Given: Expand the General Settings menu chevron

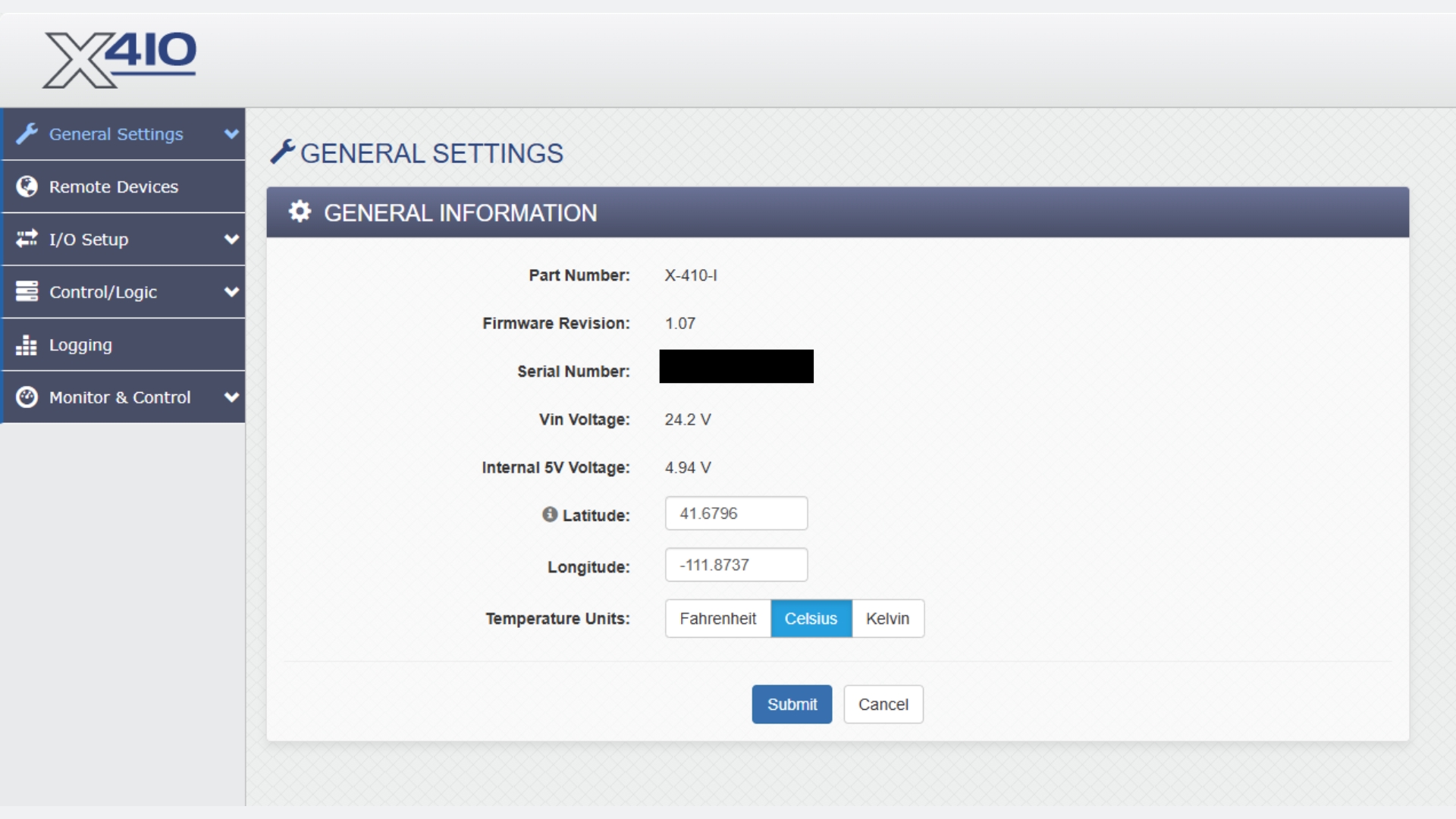Looking at the screenshot, I should coord(231,133).
